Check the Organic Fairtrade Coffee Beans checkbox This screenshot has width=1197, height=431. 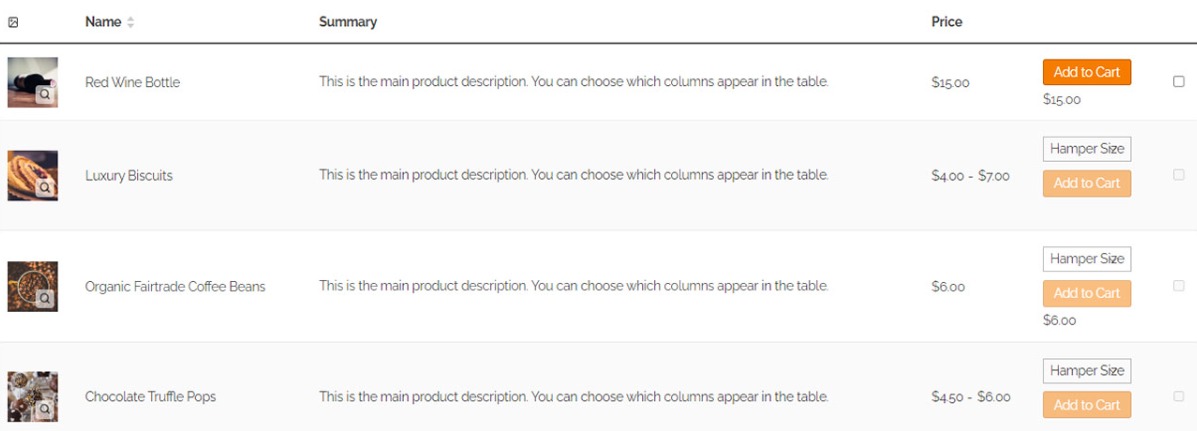[1178, 286]
